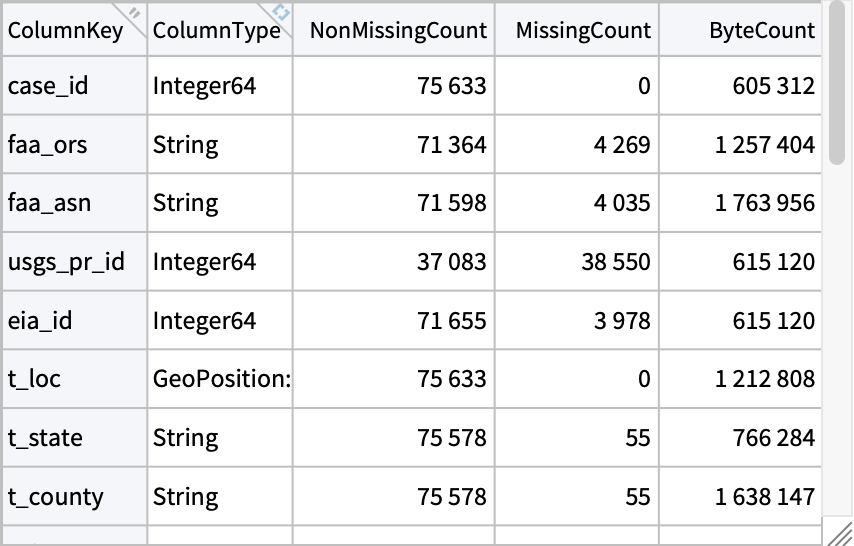Image resolution: width=854 pixels, height=546 pixels.
Task: Click the eia_id row key cell
Action: [40, 321]
